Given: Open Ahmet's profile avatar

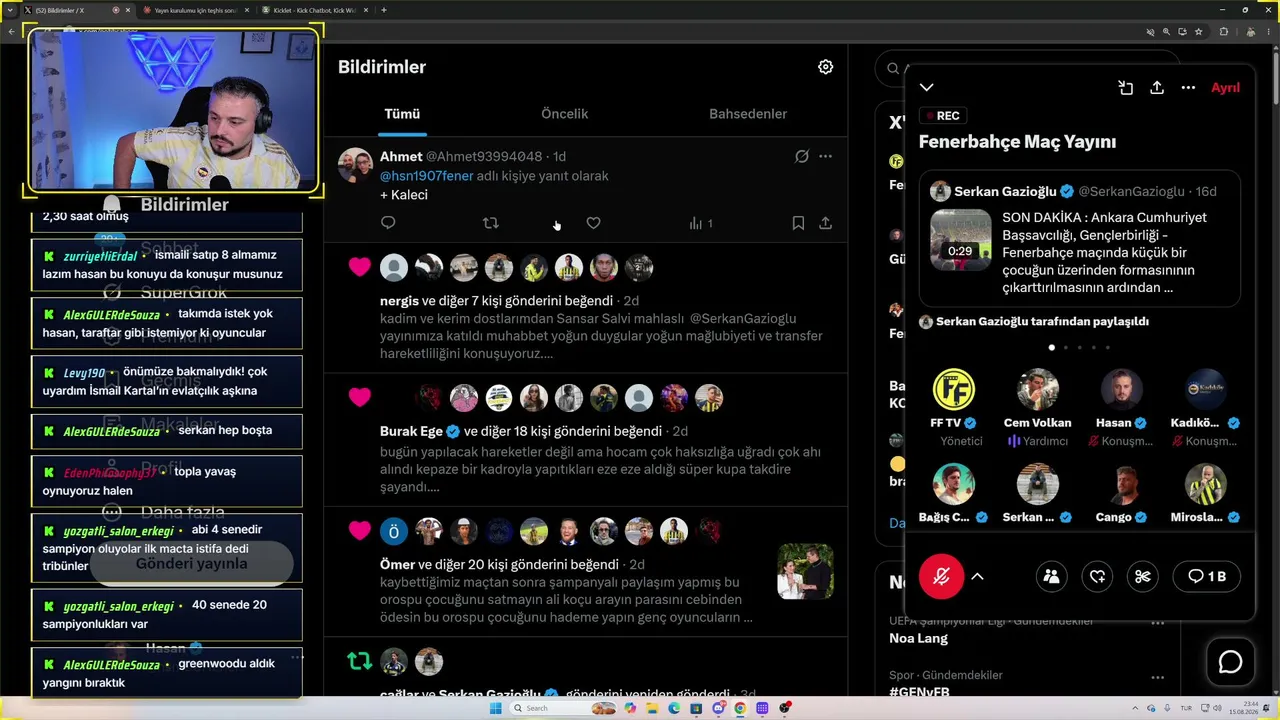Looking at the screenshot, I should pyautogui.click(x=355, y=165).
